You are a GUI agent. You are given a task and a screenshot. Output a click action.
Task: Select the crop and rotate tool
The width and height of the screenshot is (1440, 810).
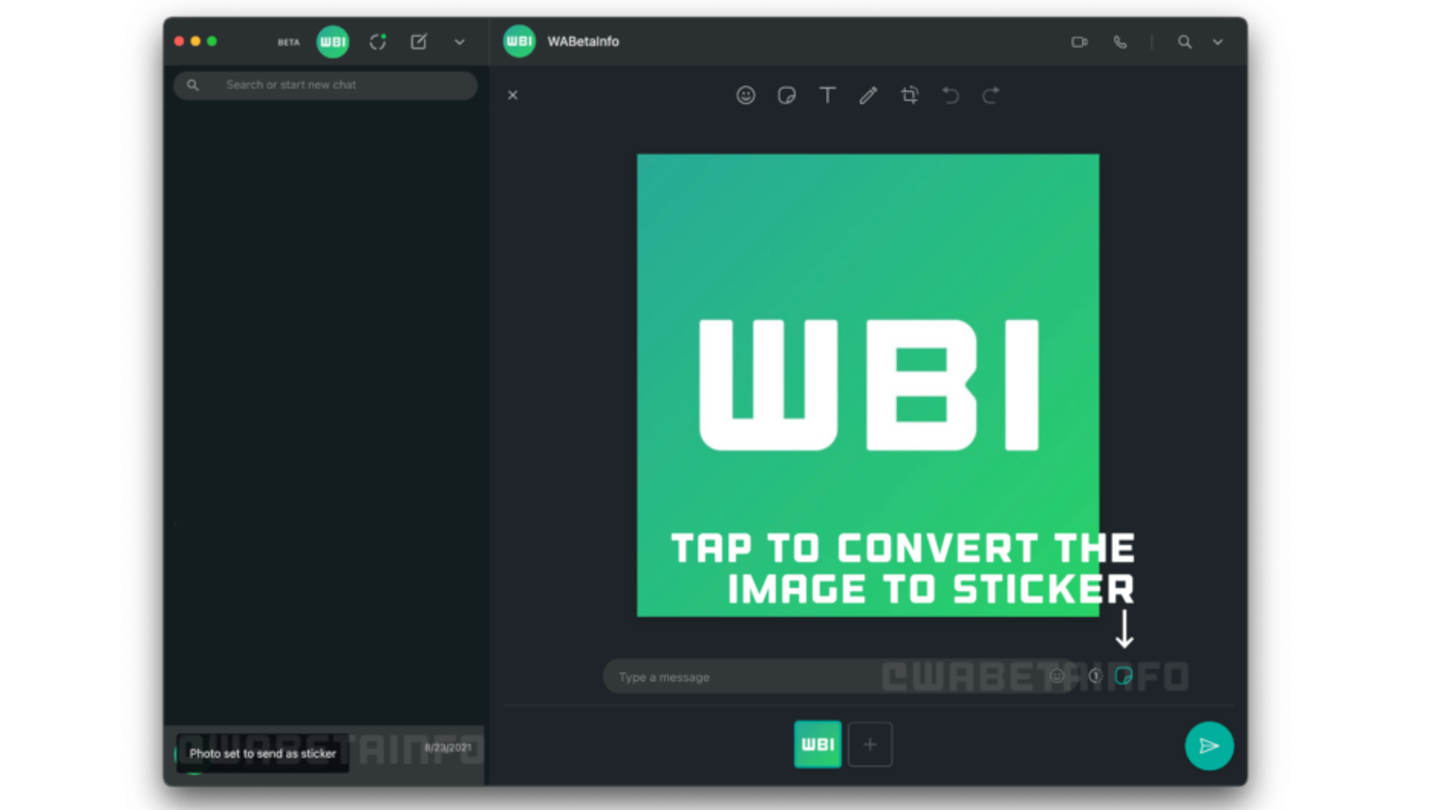(x=909, y=95)
